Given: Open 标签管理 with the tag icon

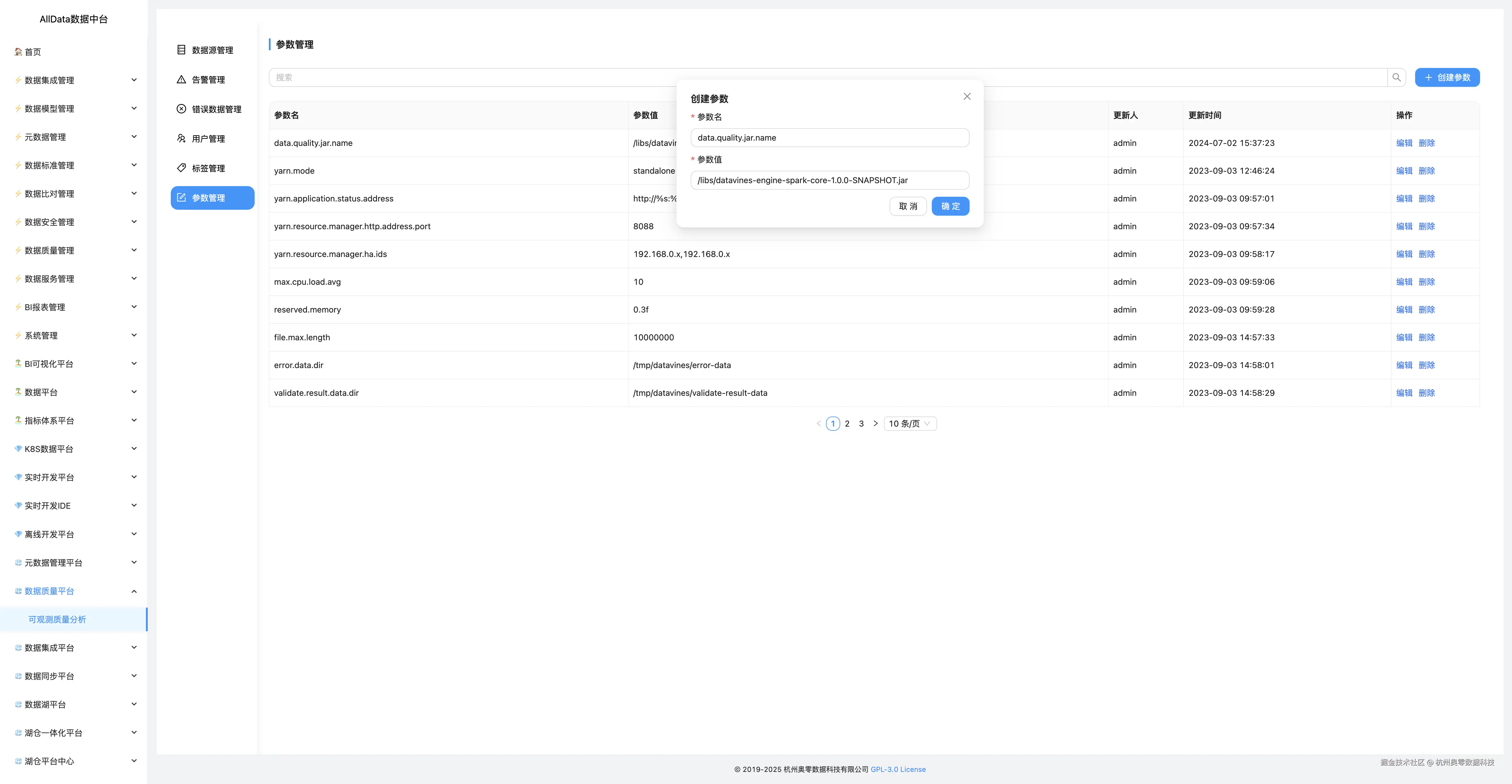Looking at the screenshot, I should 208,168.
